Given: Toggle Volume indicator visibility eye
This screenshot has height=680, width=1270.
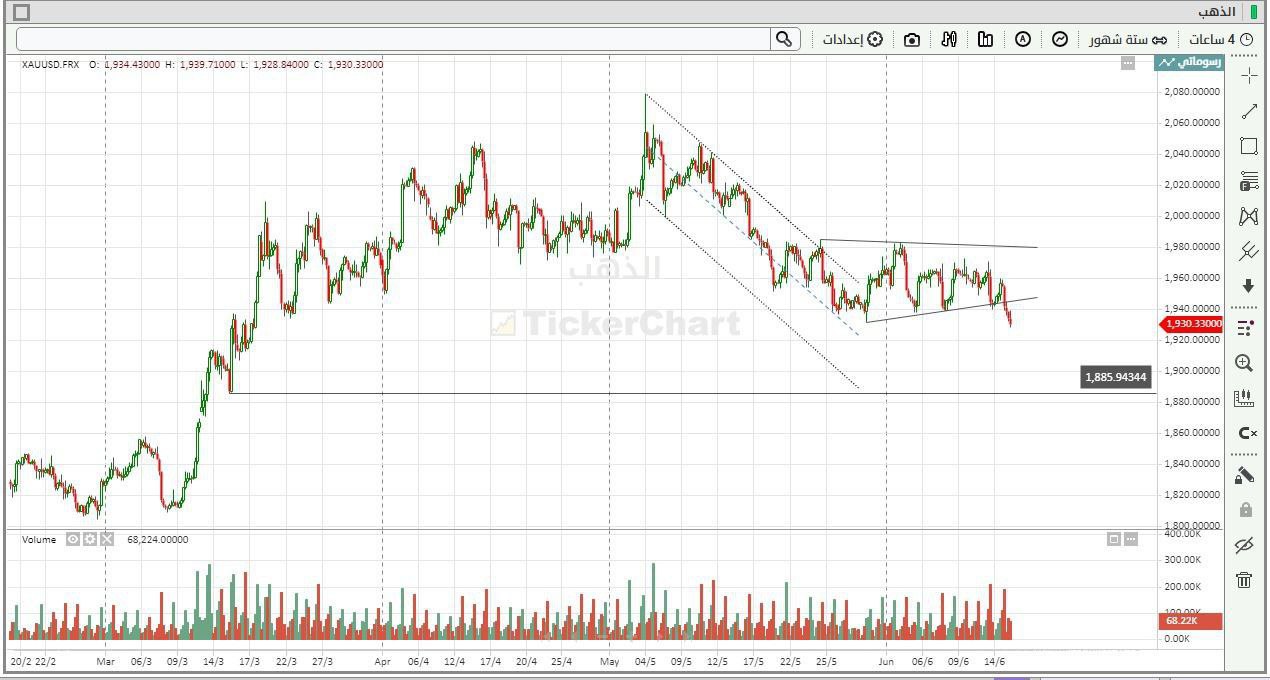Looking at the screenshot, I should [73, 539].
